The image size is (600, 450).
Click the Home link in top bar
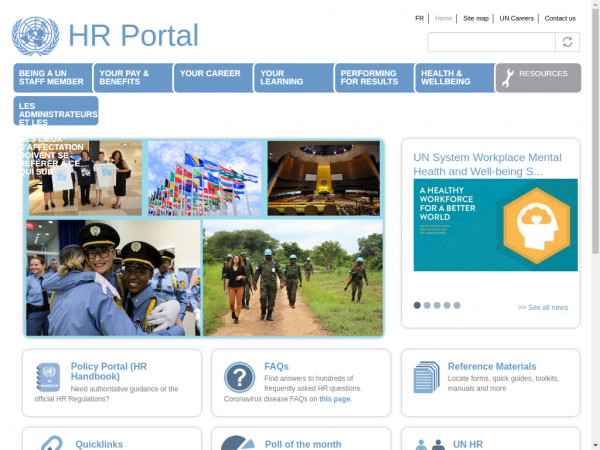coord(443,18)
